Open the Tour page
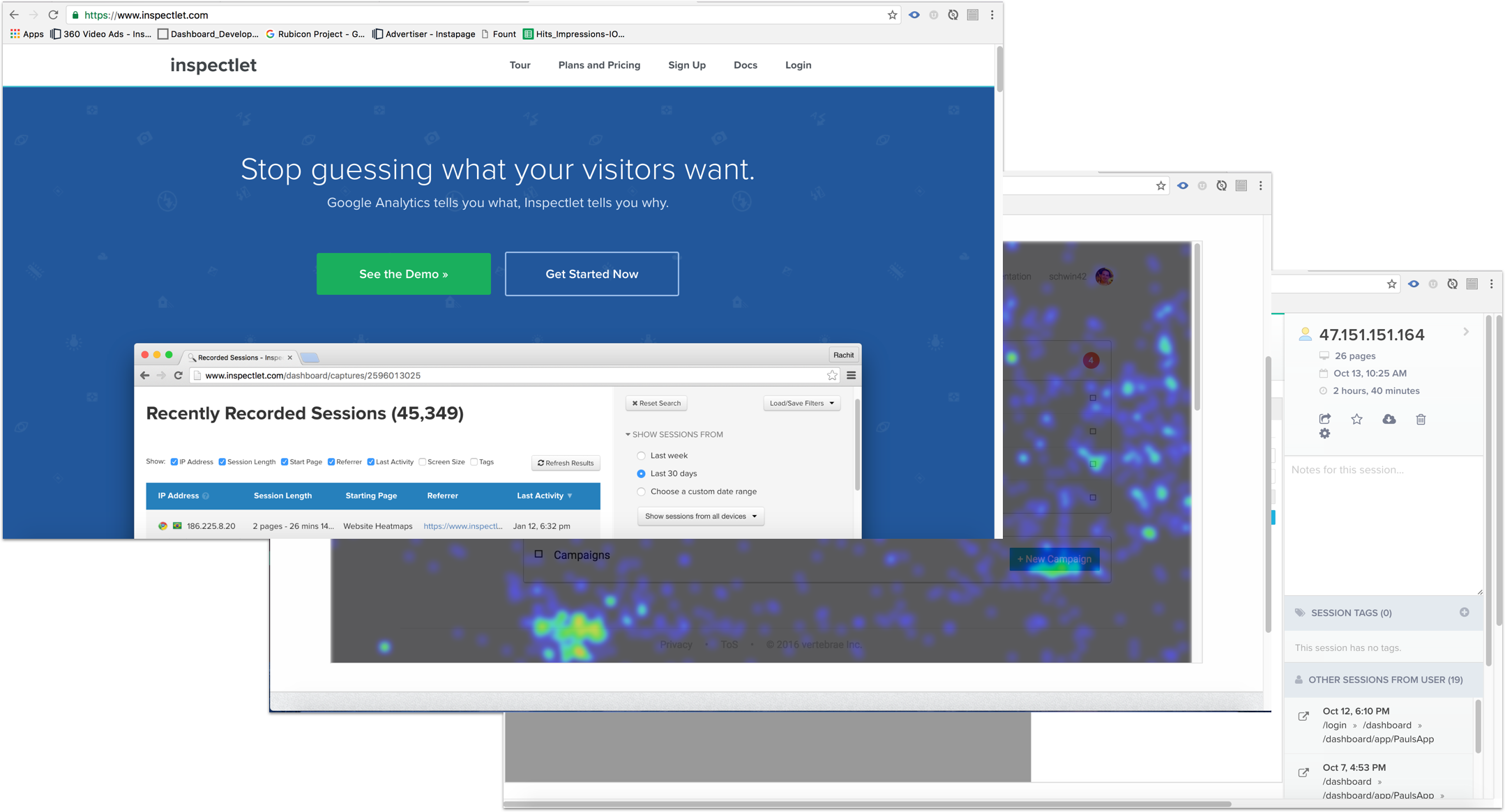Screen dimensions: 1505x812 tap(520, 65)
